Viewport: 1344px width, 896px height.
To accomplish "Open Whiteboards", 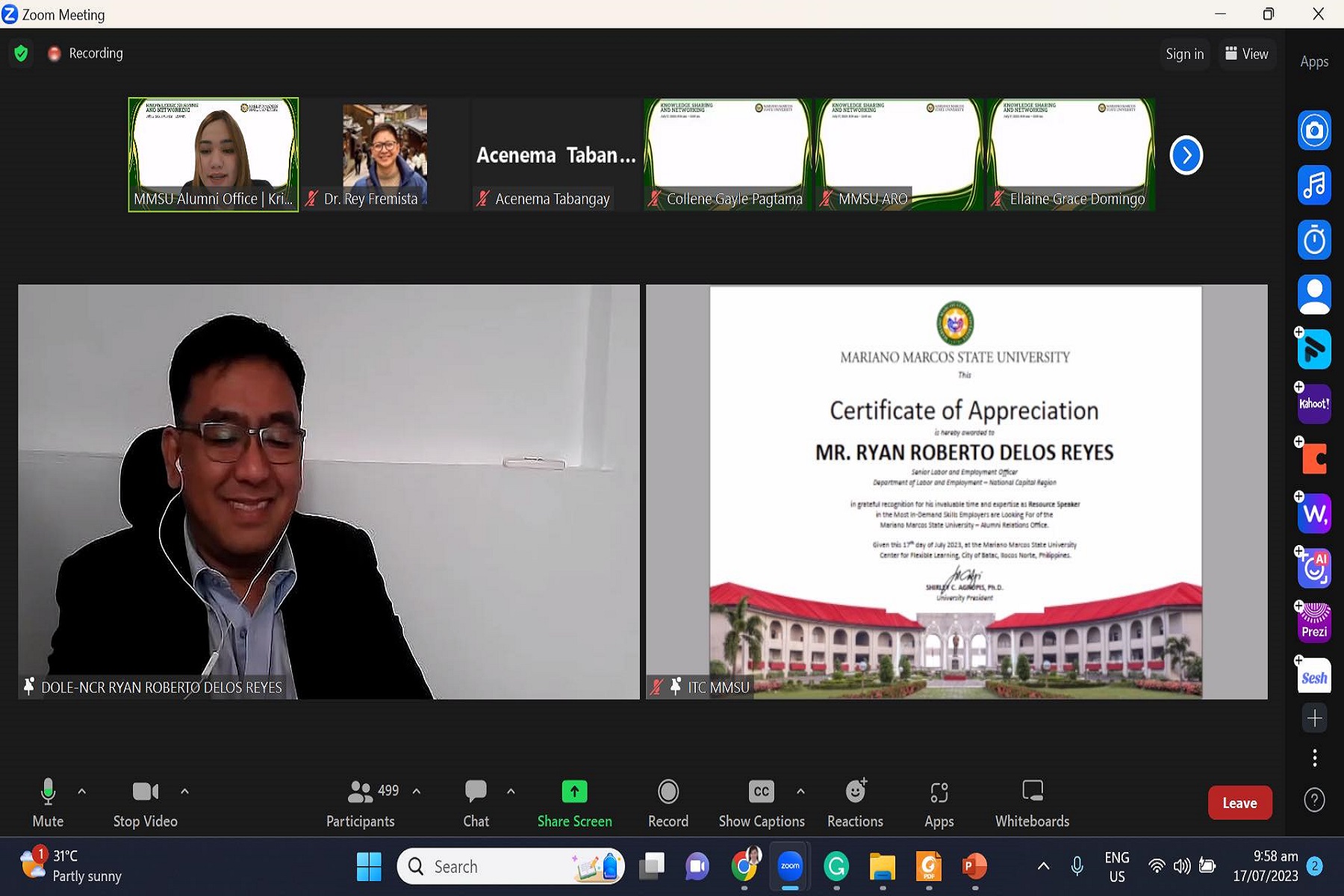I will 1033,803.
